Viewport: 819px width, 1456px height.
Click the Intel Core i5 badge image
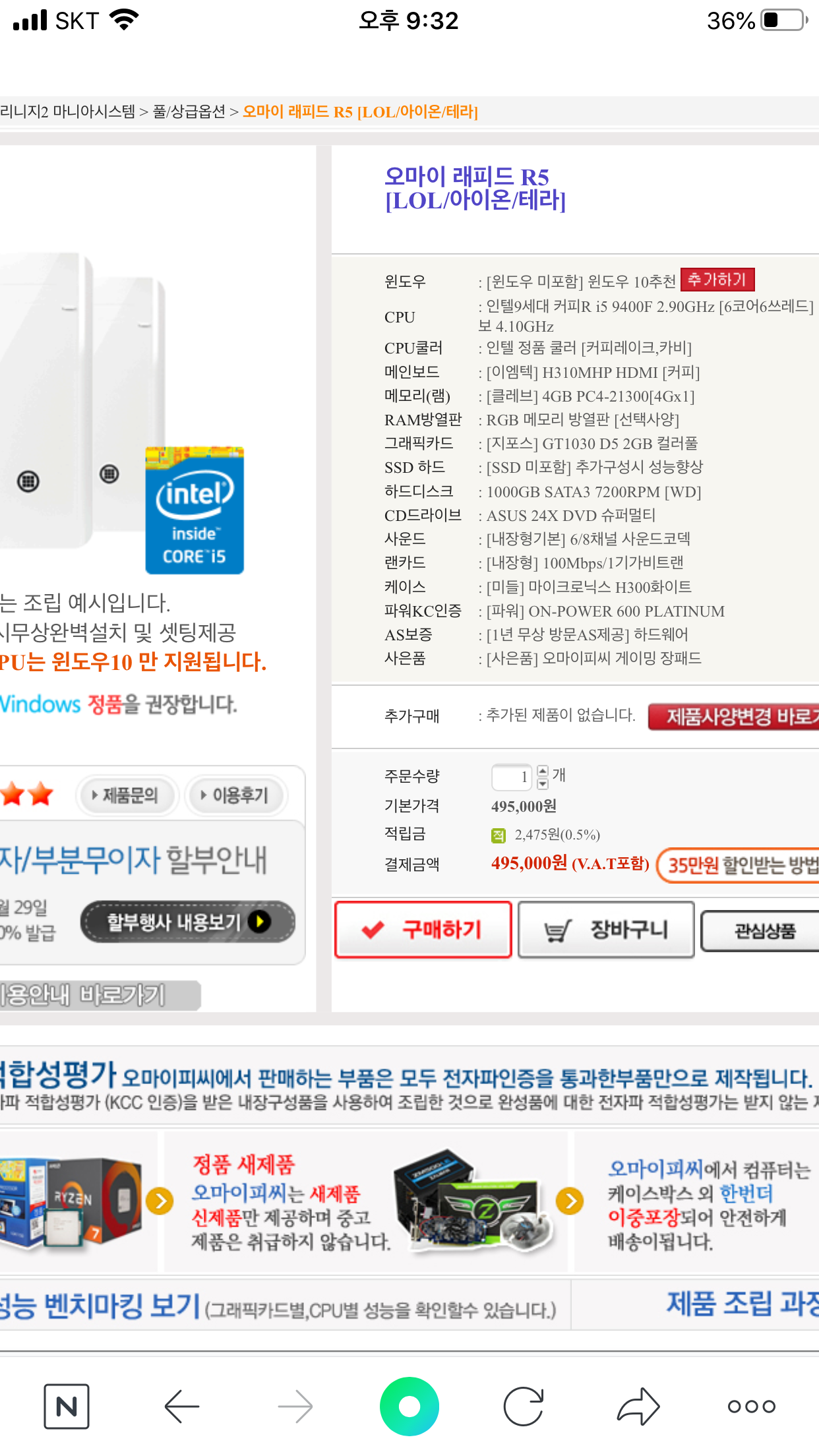(x=195, y=510)
